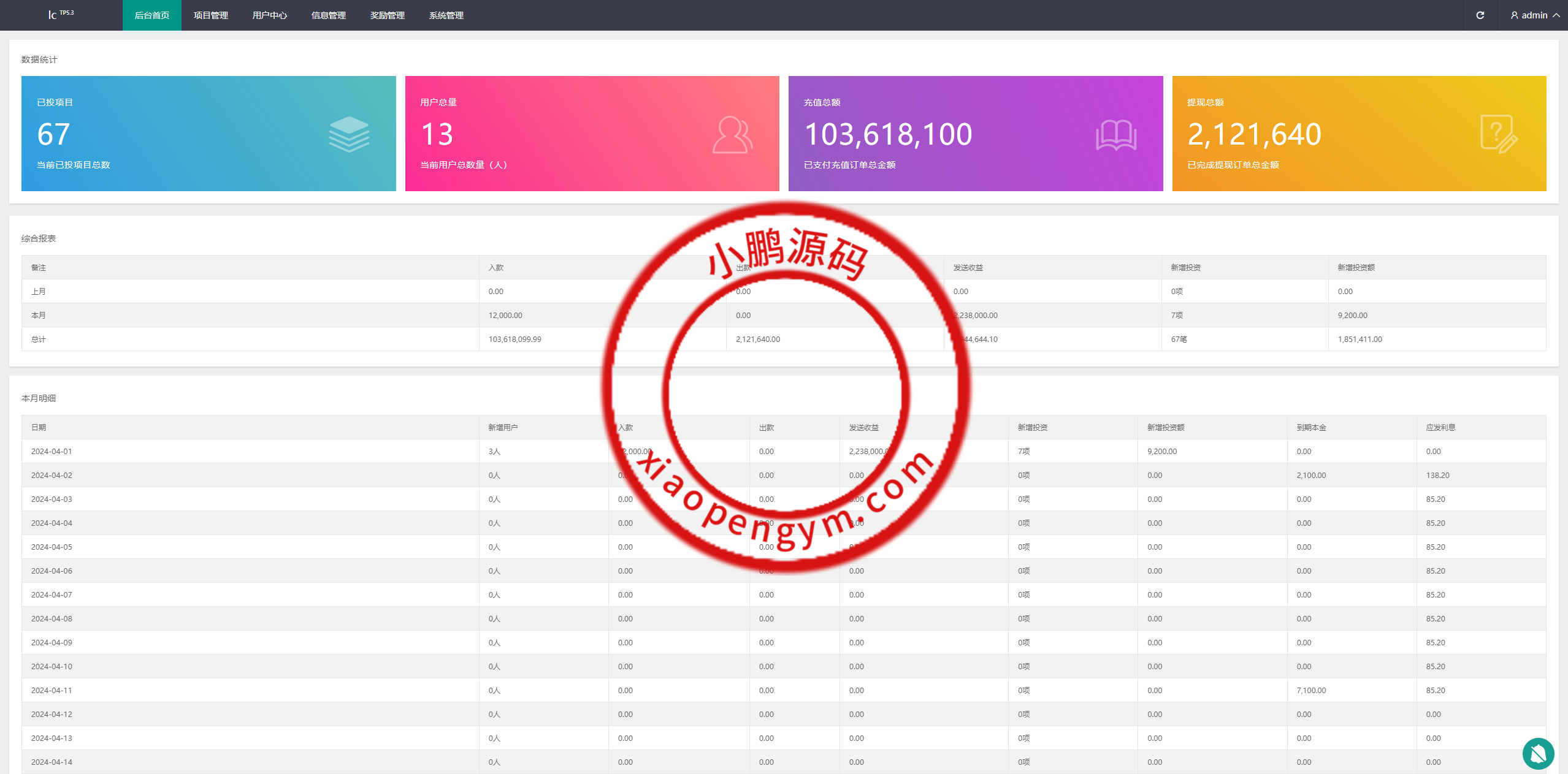This screenshot has height=774, width=1568.
Task: Click the admin user avatar icon
Action: 1514,15
